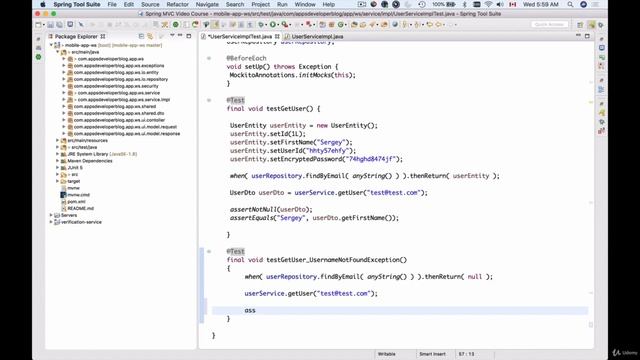The width and height of the screenshot is (640, 360).
Task: Click the Save All toolbar icon
Action: point(60,25)
